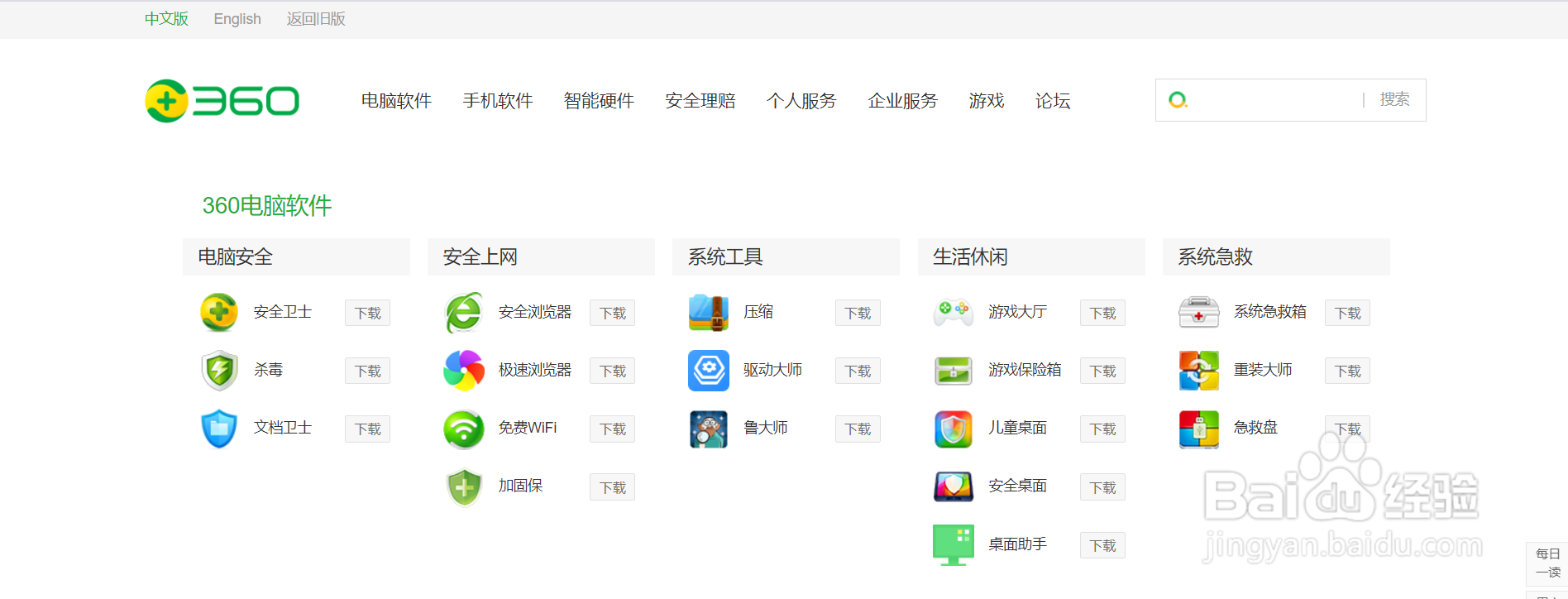
Task: Click the 搜索 button
Action: tap(1394, 99)
